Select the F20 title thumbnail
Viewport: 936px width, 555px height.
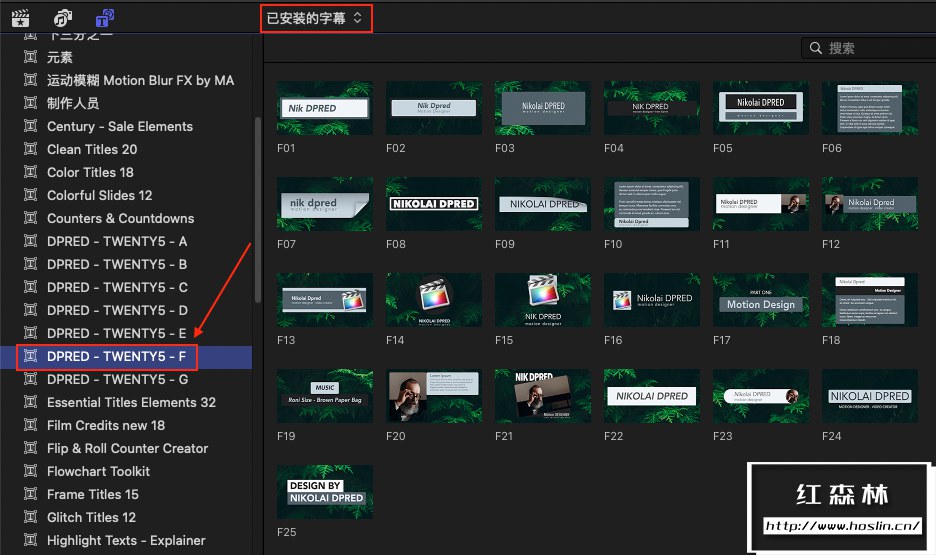[434, 396]
